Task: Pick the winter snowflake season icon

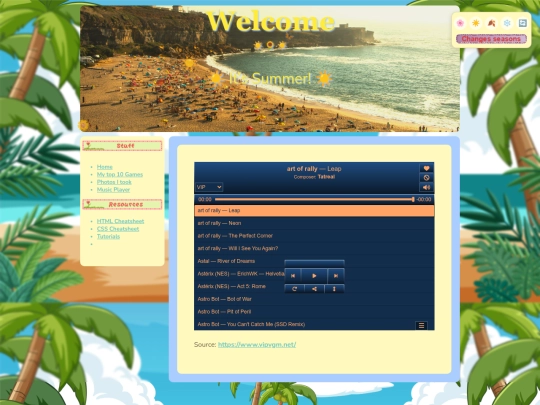Action: tap(507, 23)
